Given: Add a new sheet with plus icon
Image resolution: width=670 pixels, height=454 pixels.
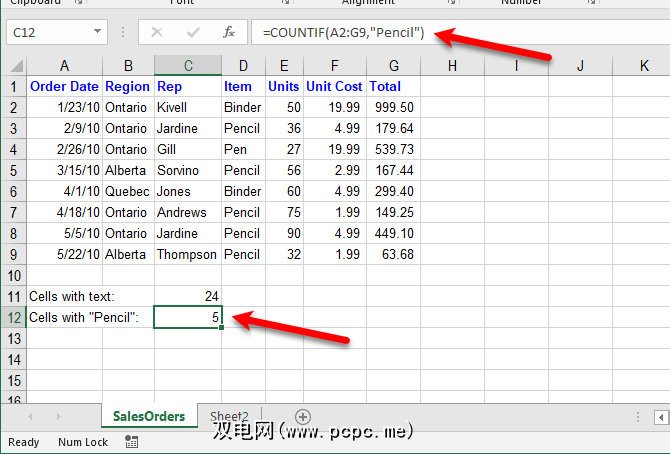Looking at the screenshot, I should tap(303, 416).
